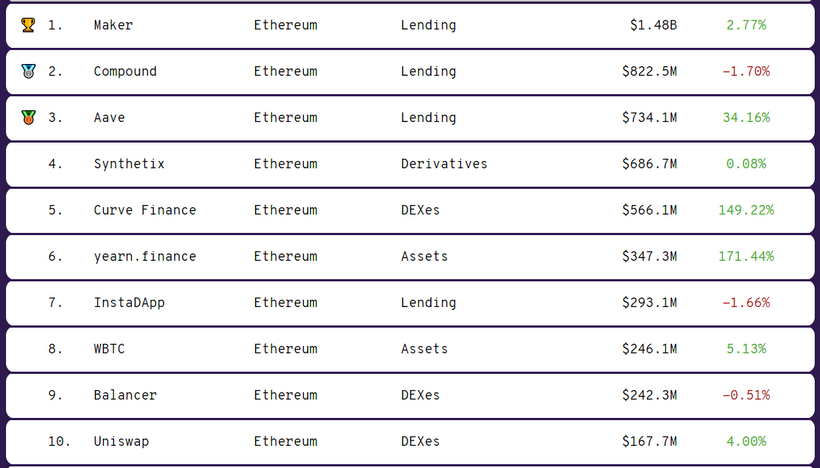Click the Curve Finance name

[145, 210]
